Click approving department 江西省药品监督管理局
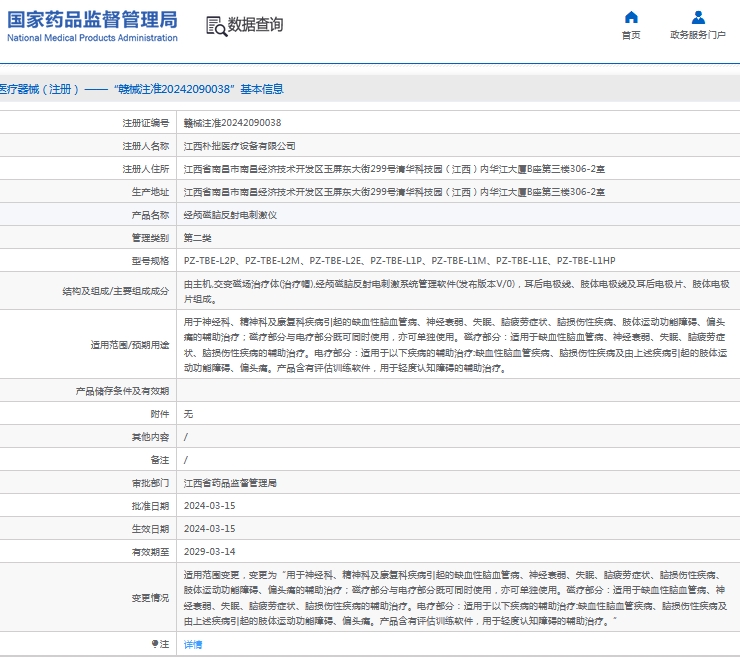740x661 pixels. (x=230, y=483)
